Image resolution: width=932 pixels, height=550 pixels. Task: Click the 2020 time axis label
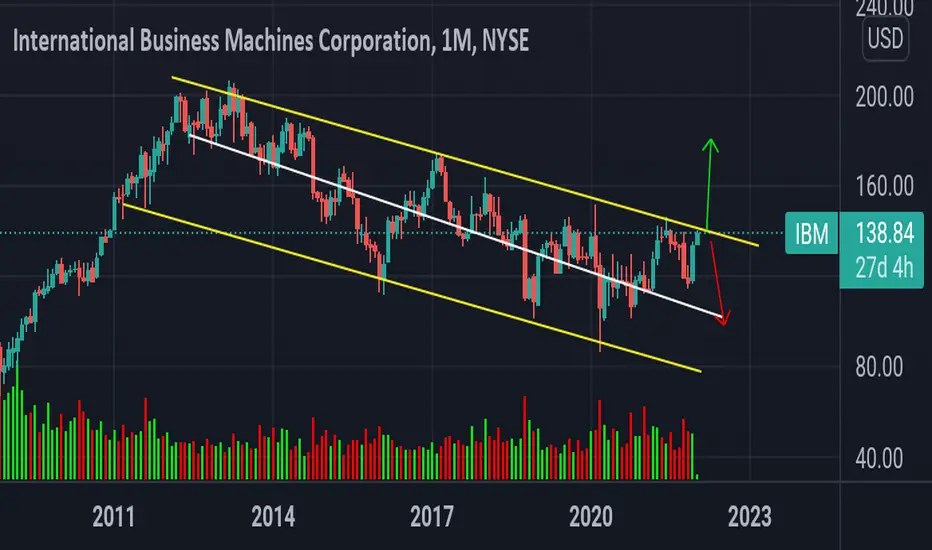click(x=591, y=517)
